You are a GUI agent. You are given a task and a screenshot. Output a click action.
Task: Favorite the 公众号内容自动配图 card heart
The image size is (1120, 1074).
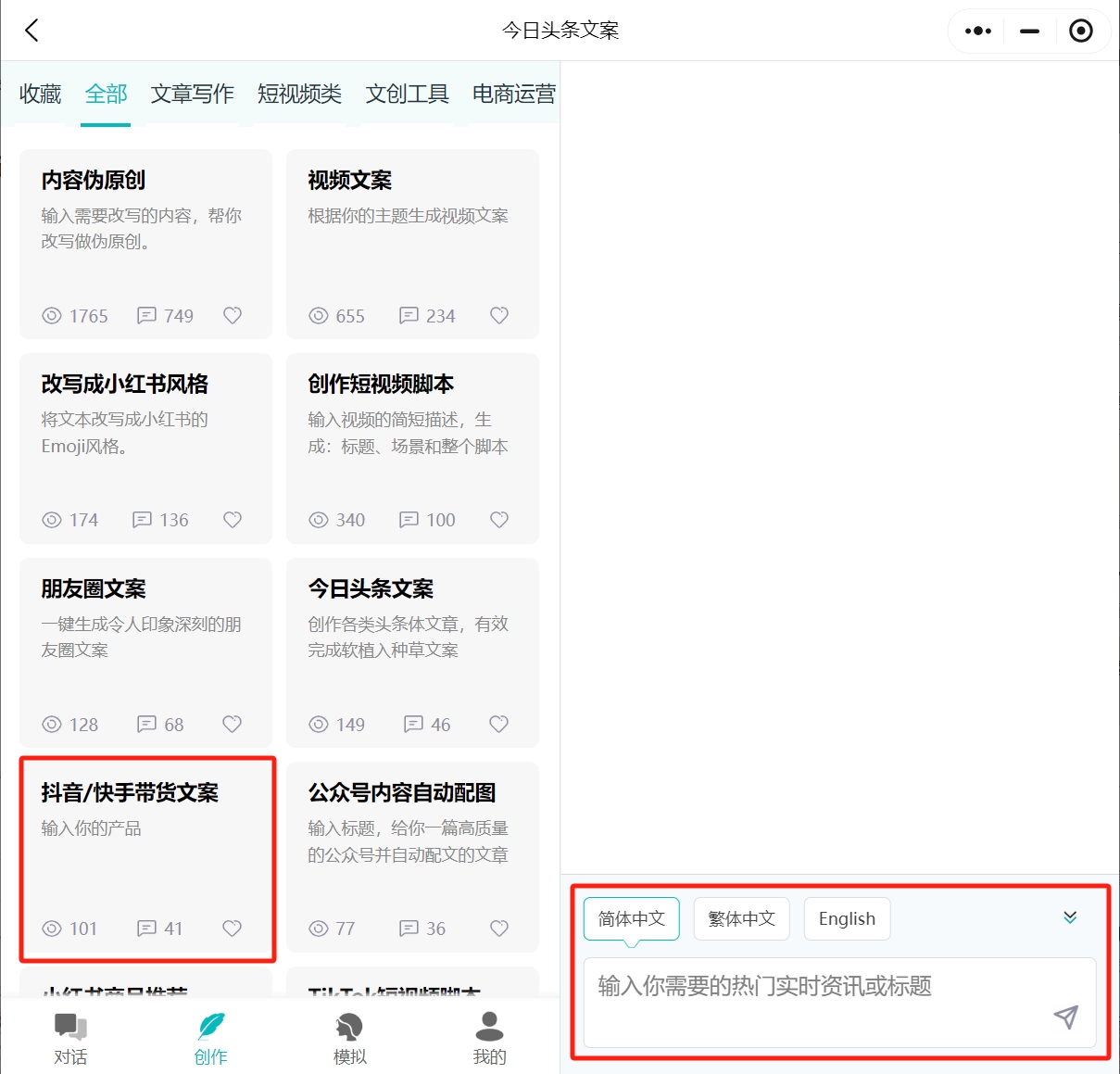pos(499,928)
